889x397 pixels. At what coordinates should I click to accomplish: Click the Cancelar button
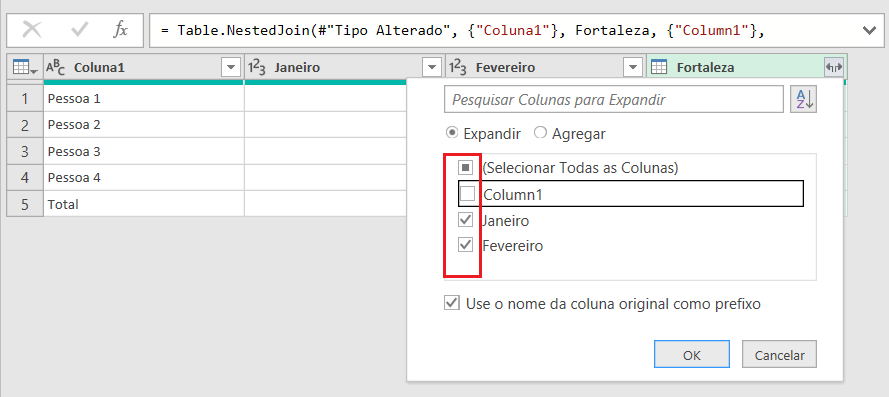779,355
